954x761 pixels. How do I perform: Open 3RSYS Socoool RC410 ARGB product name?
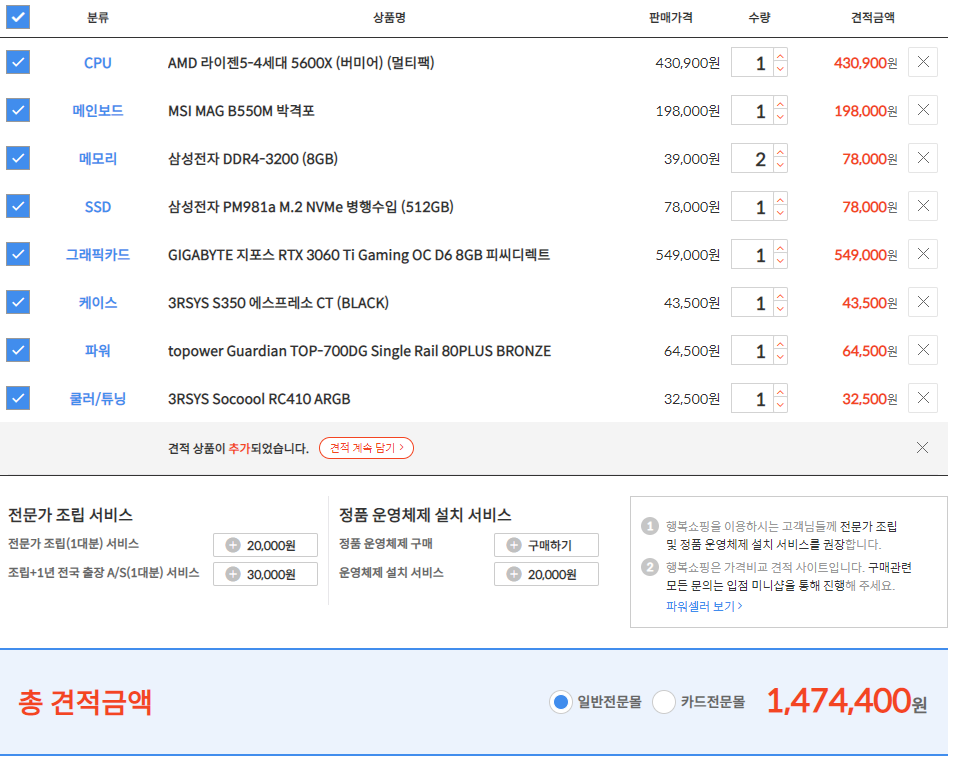tap(259, 399)
